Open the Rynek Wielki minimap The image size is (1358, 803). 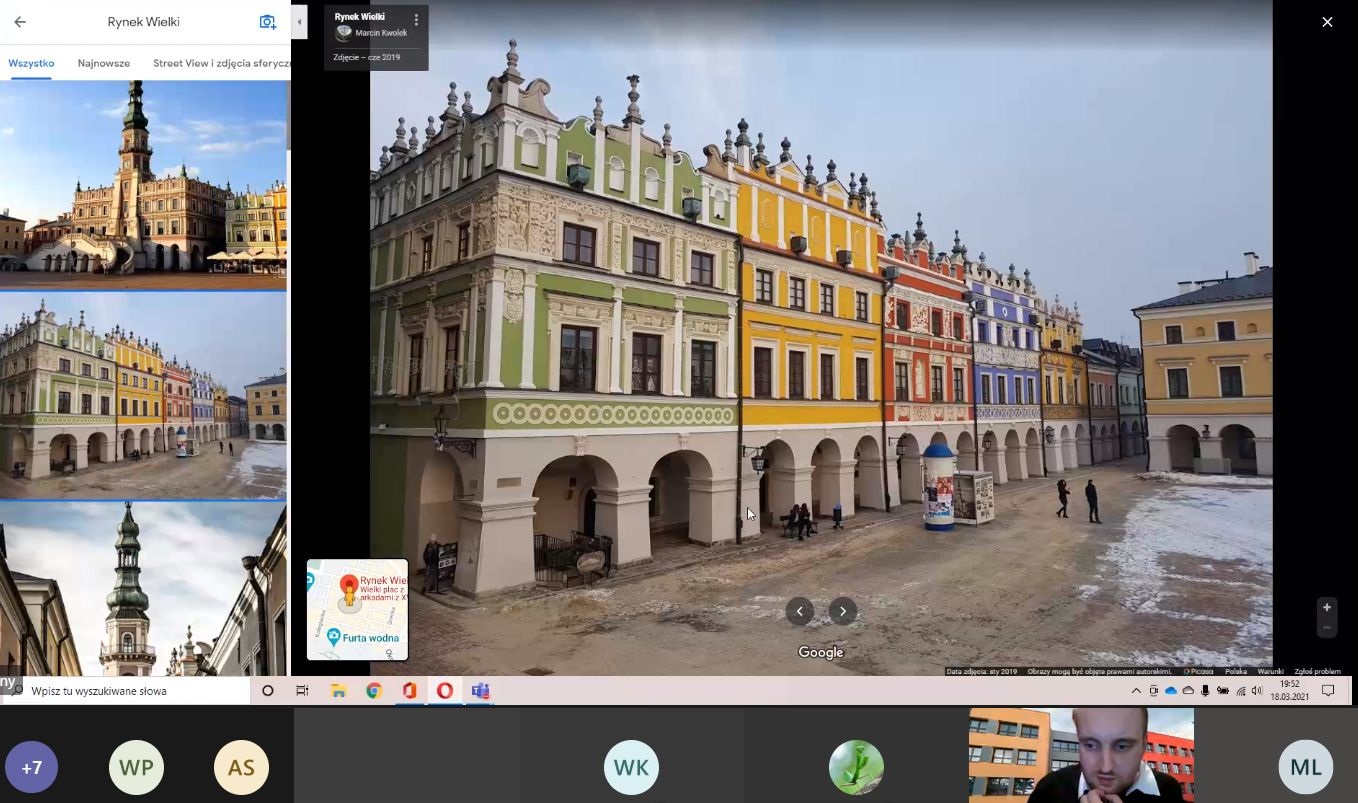[357, 609]
